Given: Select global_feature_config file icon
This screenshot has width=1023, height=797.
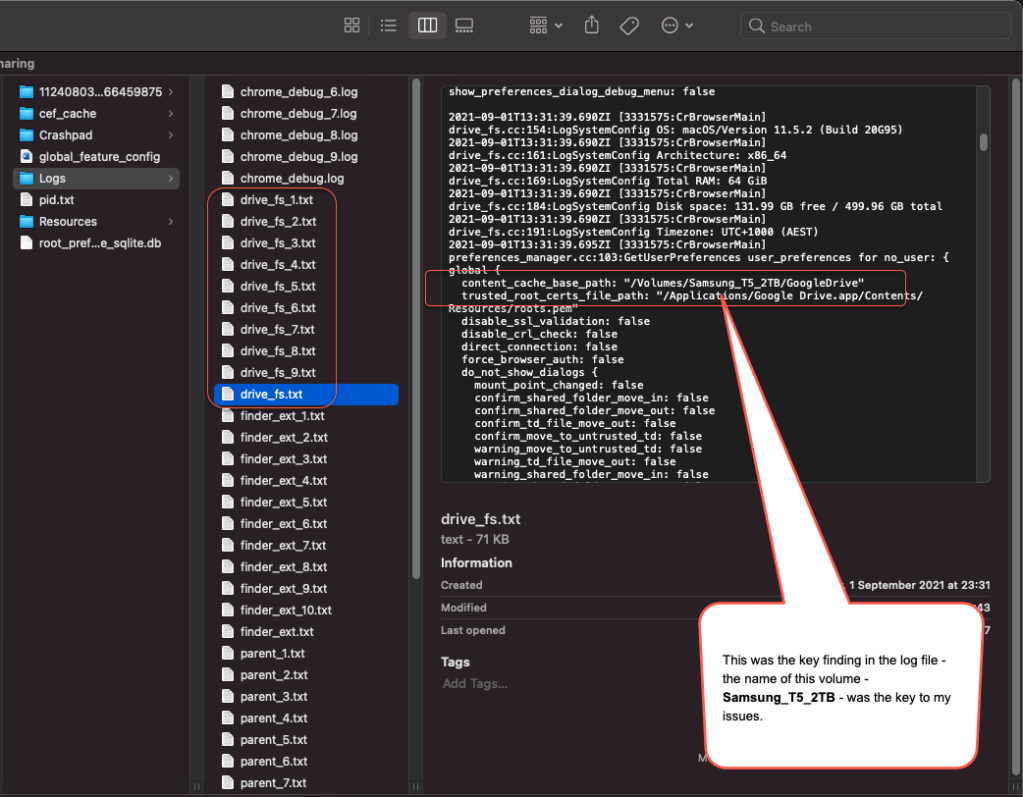Looking at the screenshot, I should 28,157.
